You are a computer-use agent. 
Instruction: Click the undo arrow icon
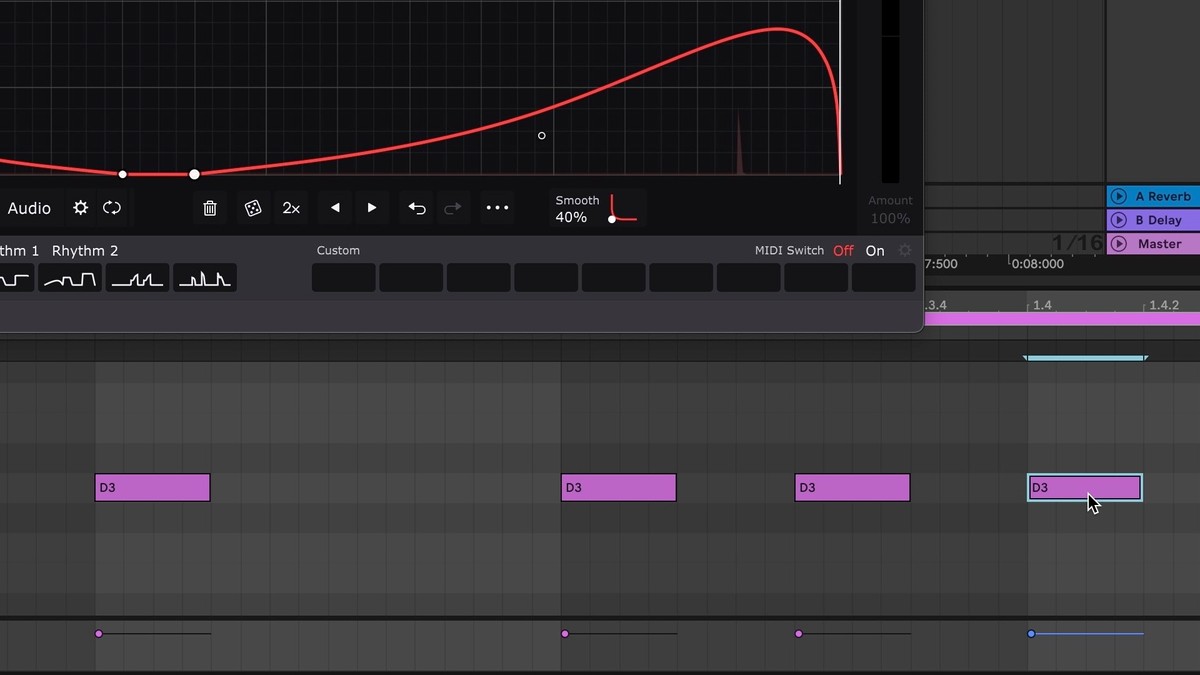(417, 208)
